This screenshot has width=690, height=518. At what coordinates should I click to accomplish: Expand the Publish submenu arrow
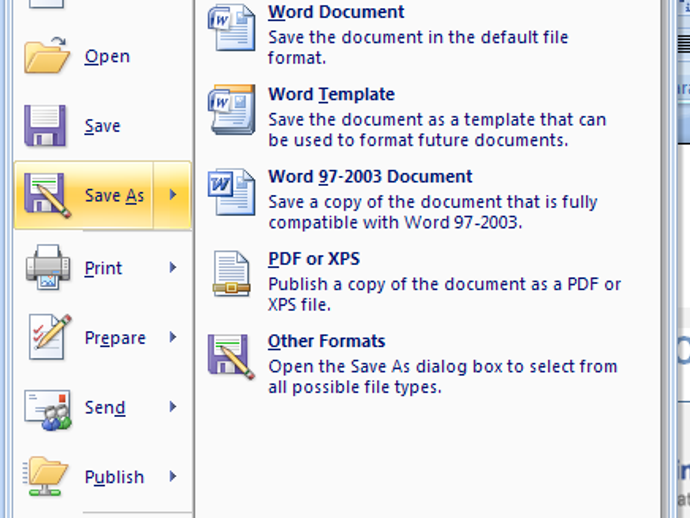[172, 476]
